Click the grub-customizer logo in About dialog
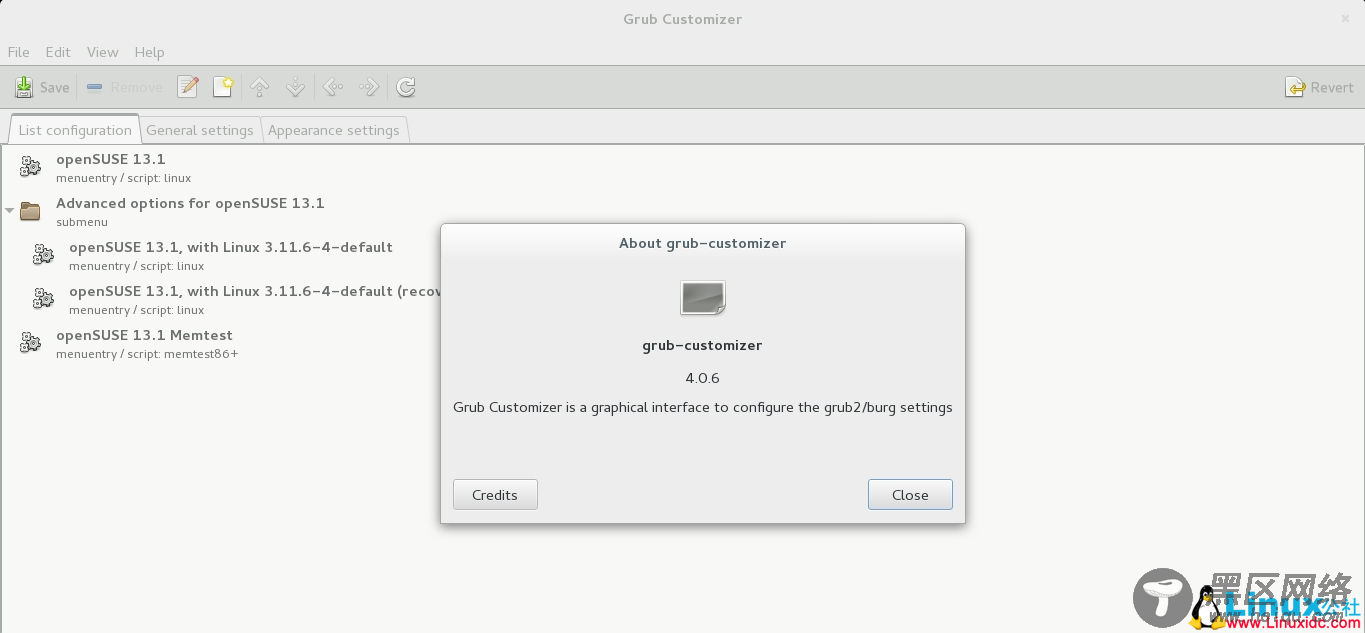The width and height of the screenshot is (1365, 633). tap(703, 298)
